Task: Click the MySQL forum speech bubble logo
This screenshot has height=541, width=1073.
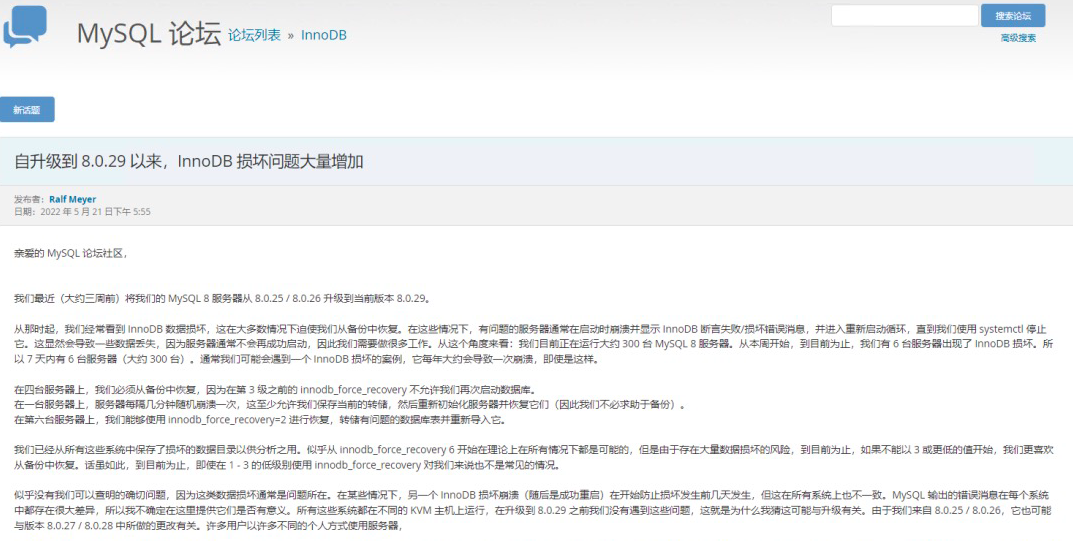Action: (25, 27)
